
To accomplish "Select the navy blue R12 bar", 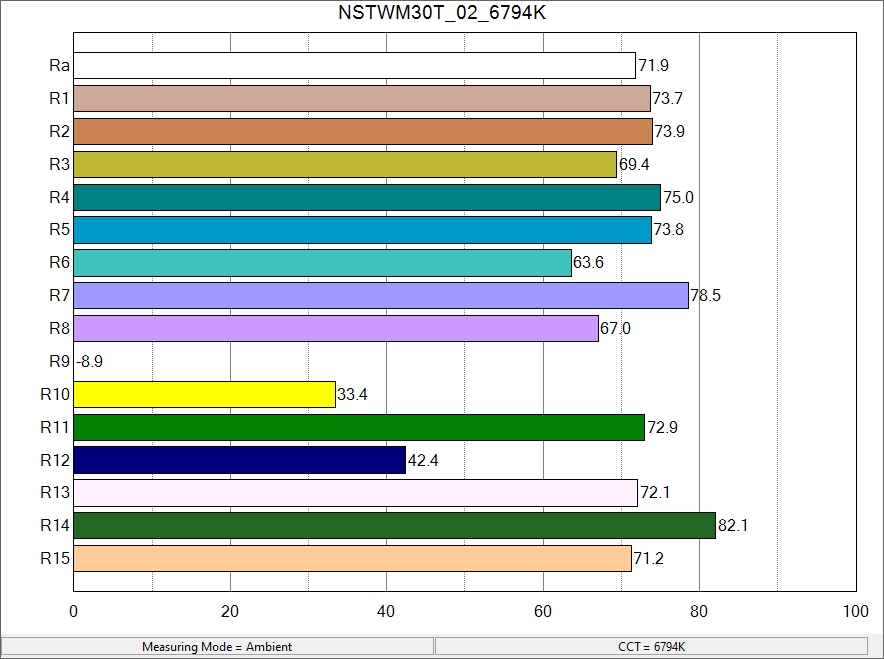I will point(239,460).
